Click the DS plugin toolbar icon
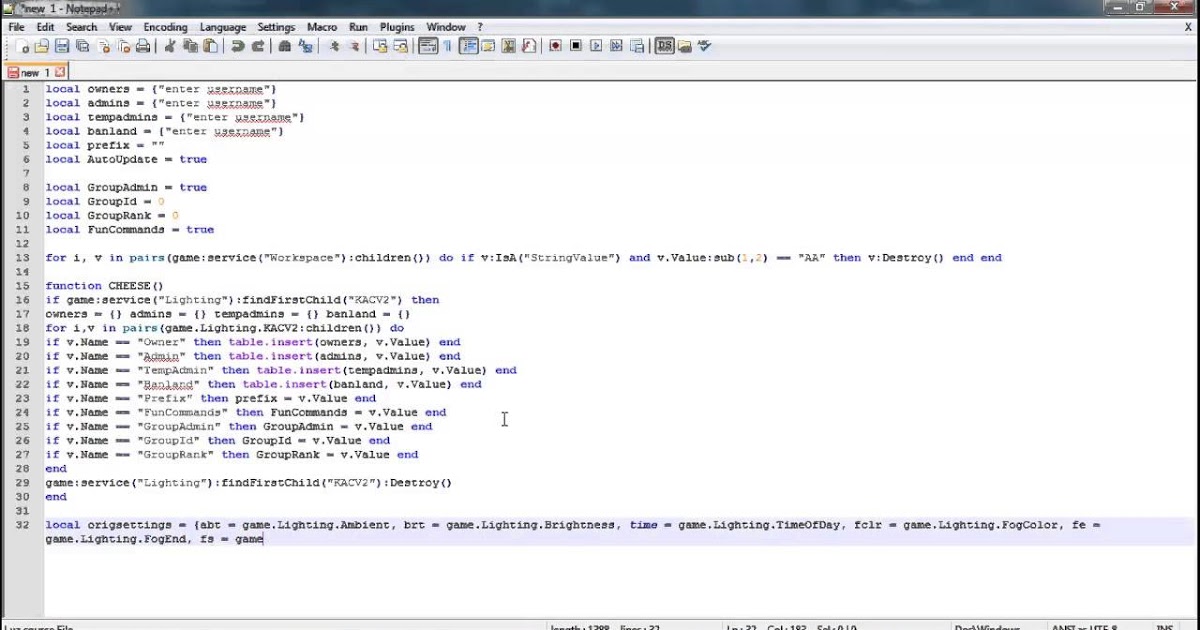The width and height of the screenshot is (1200, 630). [x=664, y=45]
